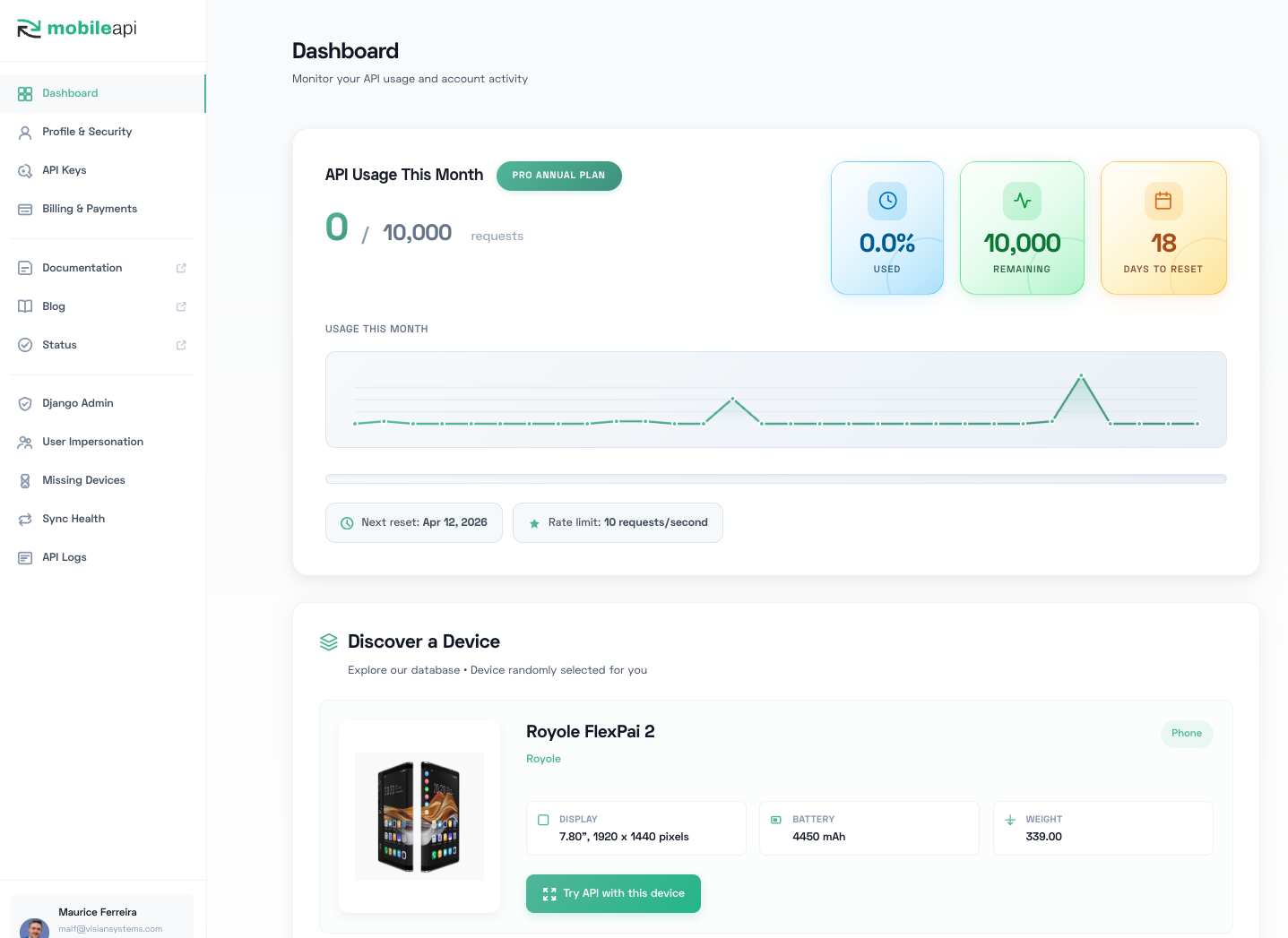
Task: Click the monthly usage progress bar
Action: click(x=775, y=479)
